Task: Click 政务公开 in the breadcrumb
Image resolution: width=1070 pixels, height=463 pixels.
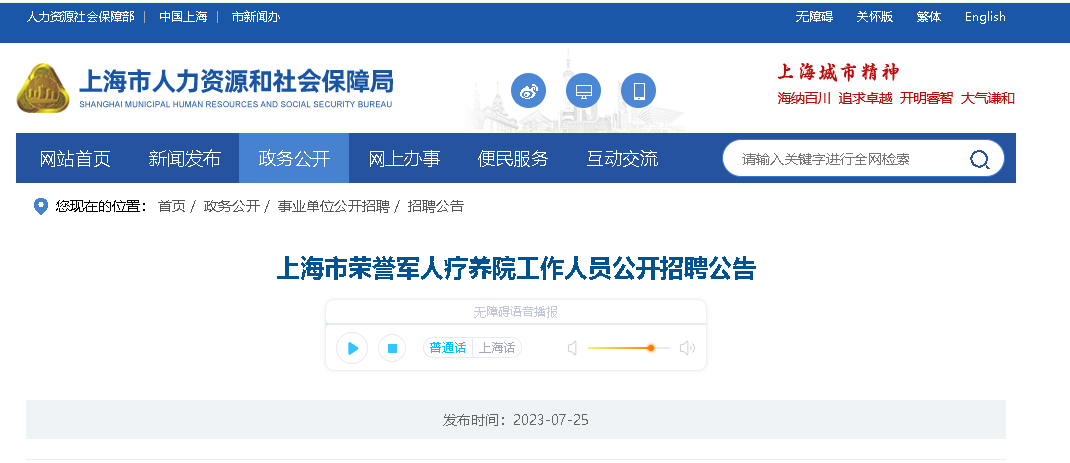Action: tap(232, 206)
